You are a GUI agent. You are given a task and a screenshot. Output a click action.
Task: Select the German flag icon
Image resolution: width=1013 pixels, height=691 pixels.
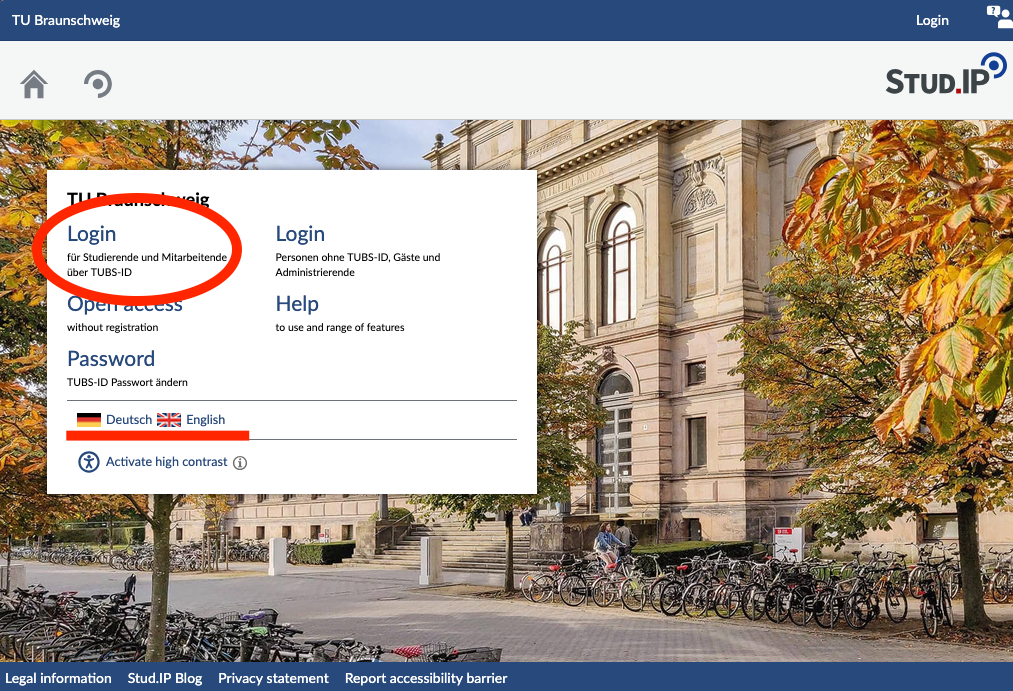tap(89, 420)
